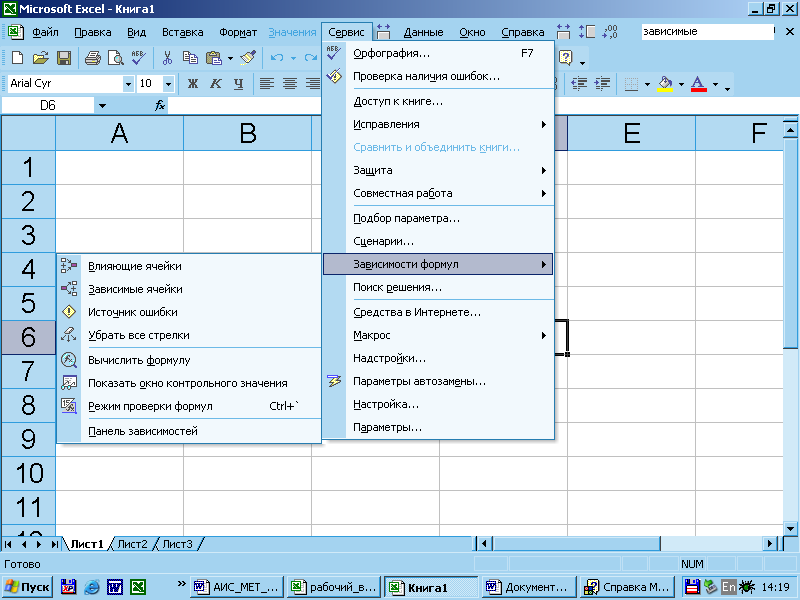Click the Print Preview icon
The image size is (800, 600).
click(x=115, y=58)
